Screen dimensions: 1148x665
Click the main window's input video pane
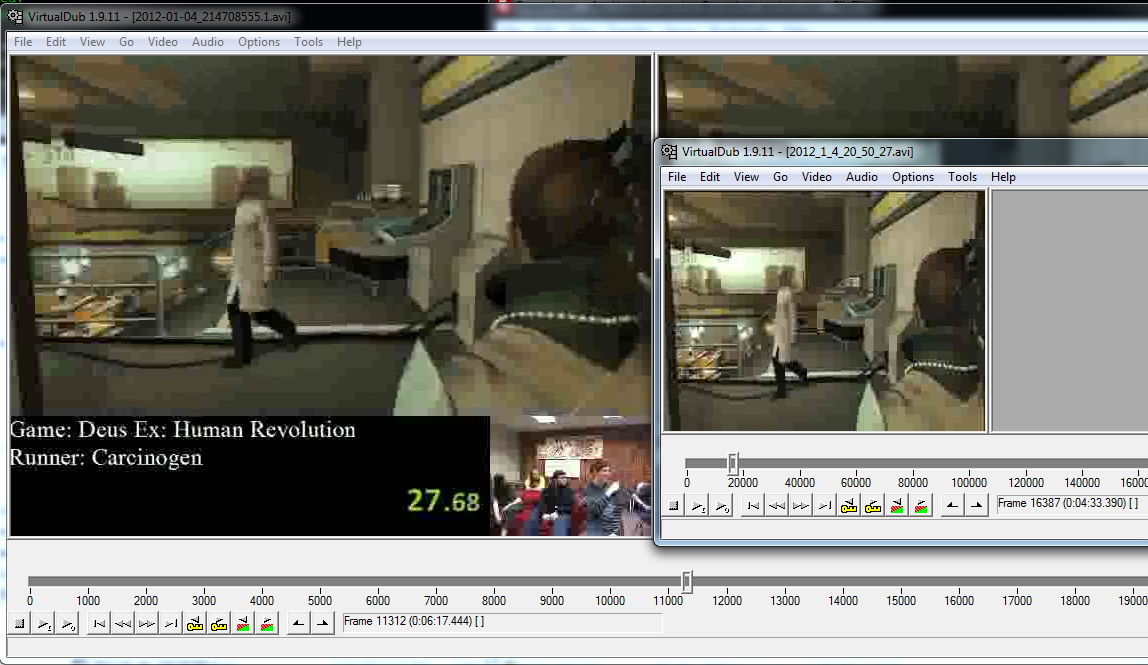330,296
